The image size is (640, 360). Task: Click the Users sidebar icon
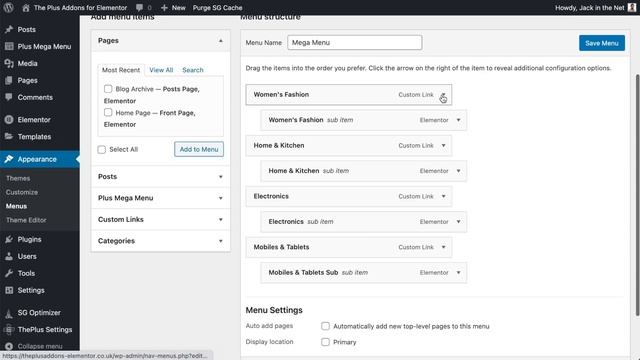pyautogui.click(x=9, y=256)
